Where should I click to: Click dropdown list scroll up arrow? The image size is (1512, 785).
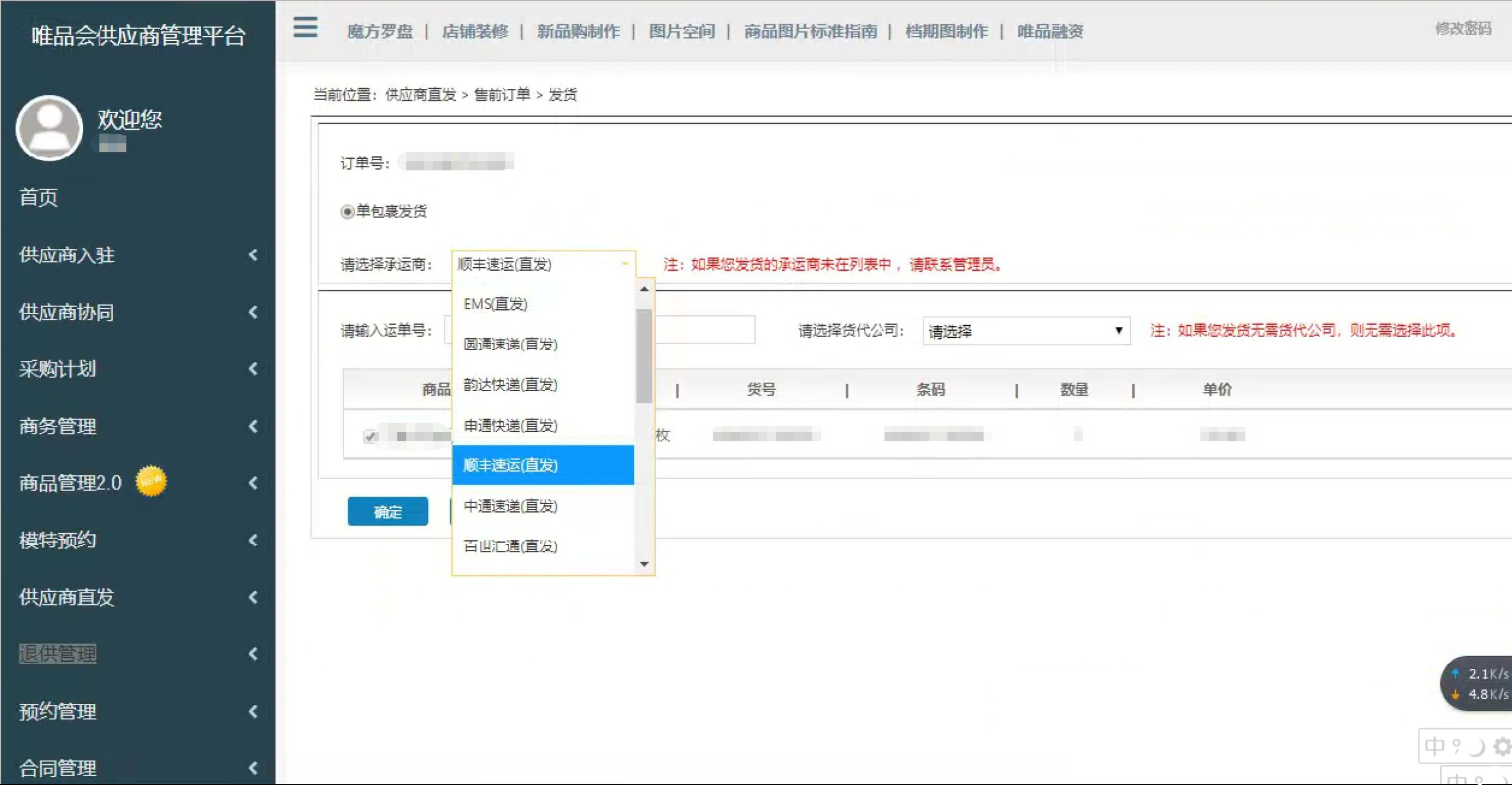pyautogui.click(x=644, y=289)
